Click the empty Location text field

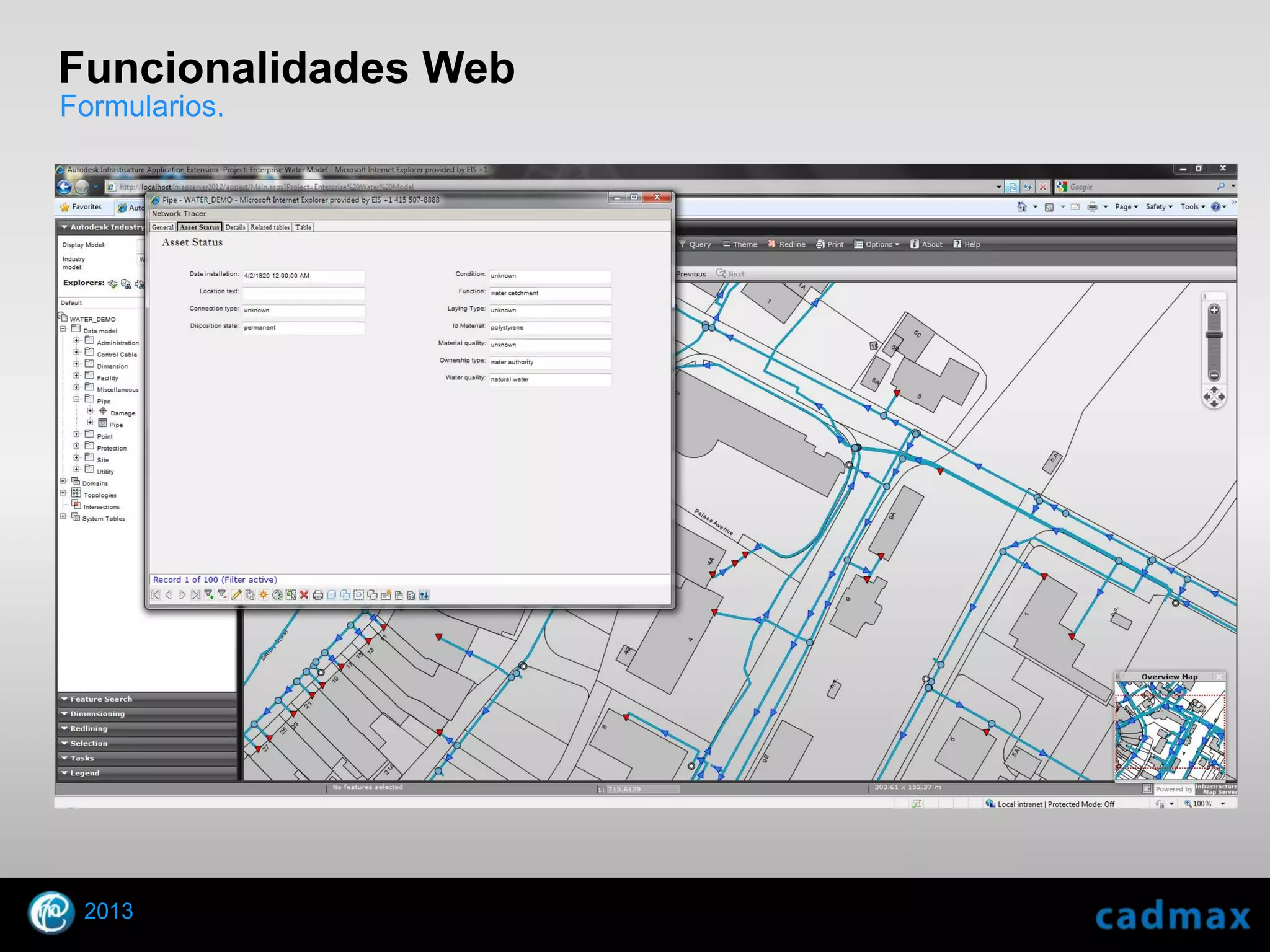click(303, 293)
